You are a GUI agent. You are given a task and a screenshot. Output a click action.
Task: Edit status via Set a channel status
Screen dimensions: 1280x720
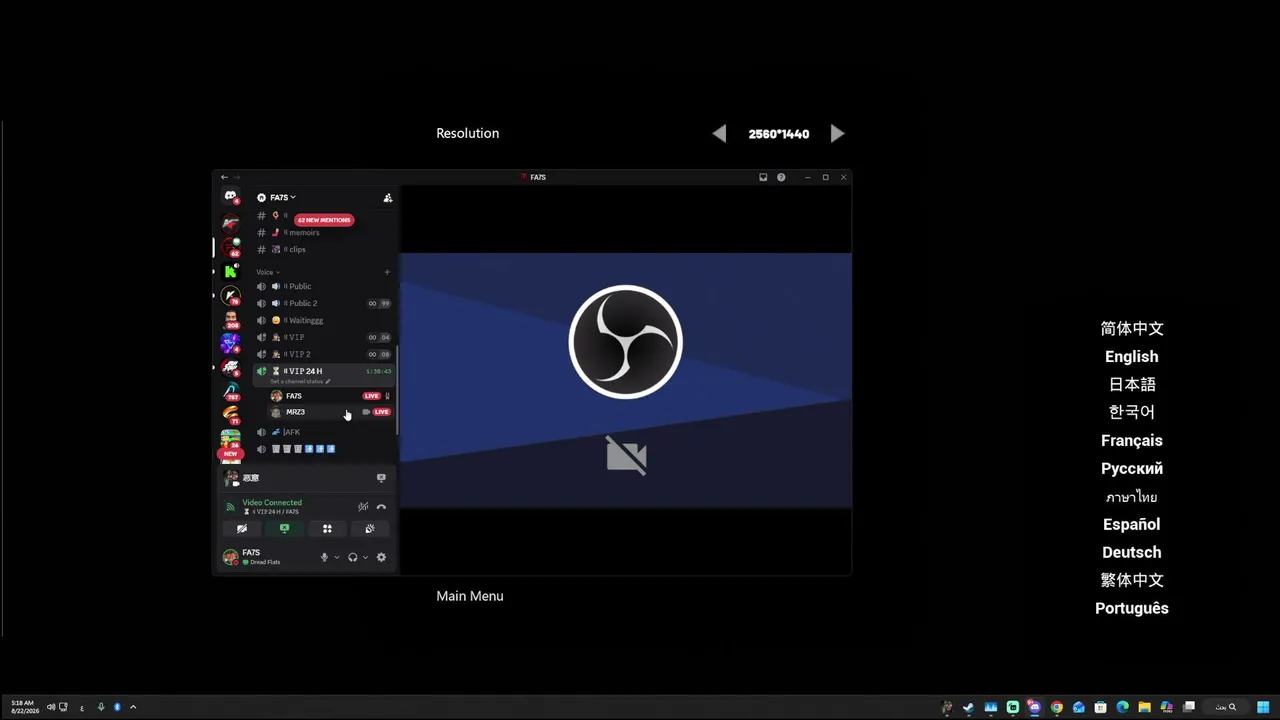coord(298,382)
